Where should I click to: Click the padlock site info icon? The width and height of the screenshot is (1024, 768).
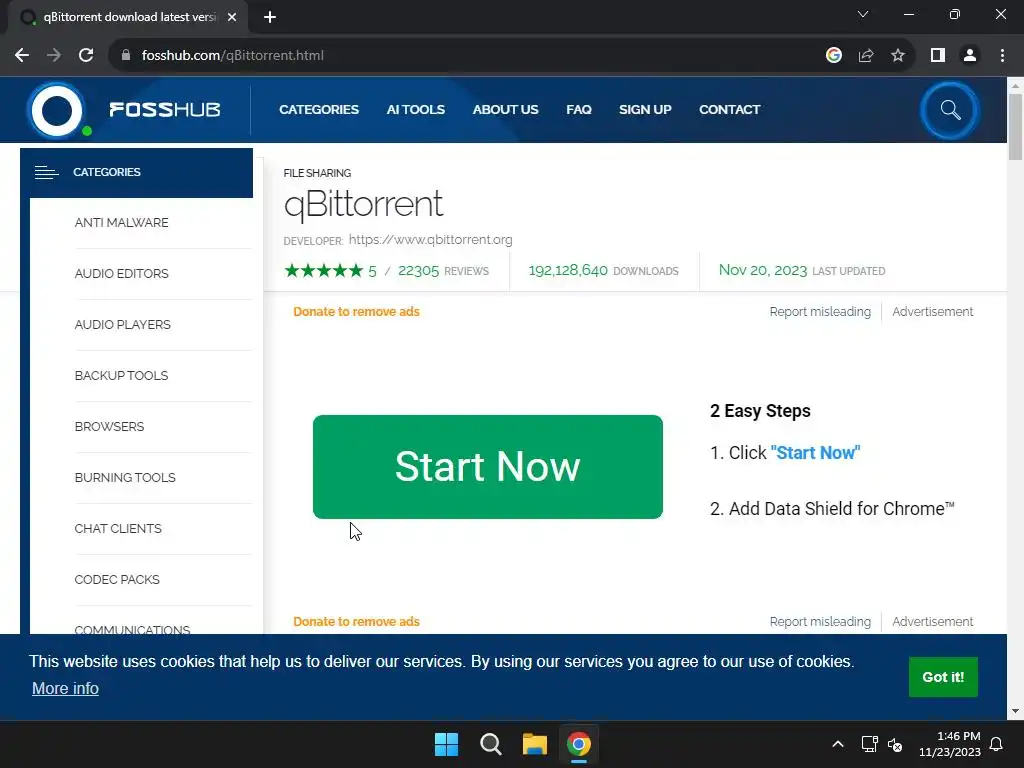[x=126, y=56]
